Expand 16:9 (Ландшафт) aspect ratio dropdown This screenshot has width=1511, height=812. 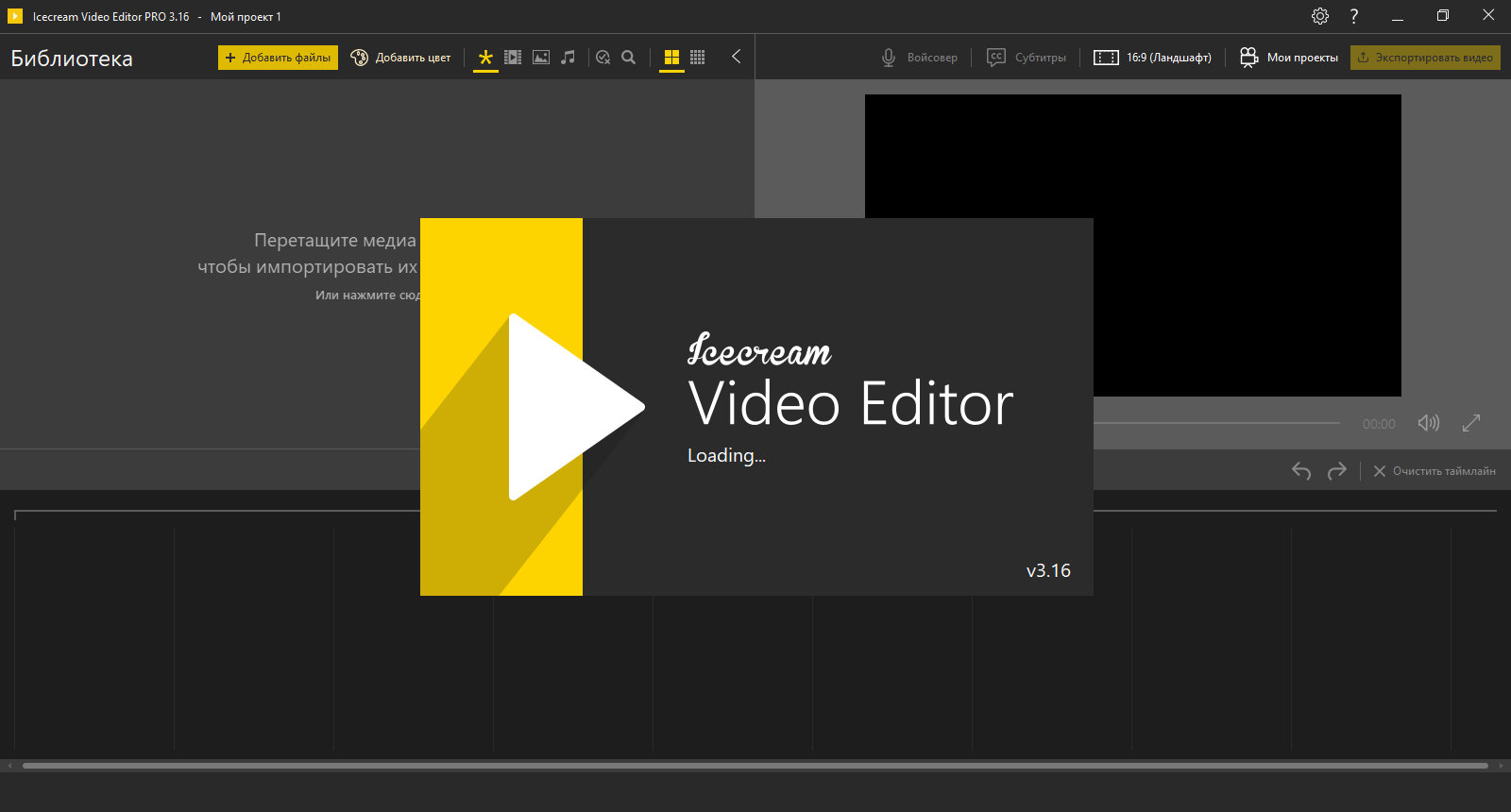coord(1152,58)
